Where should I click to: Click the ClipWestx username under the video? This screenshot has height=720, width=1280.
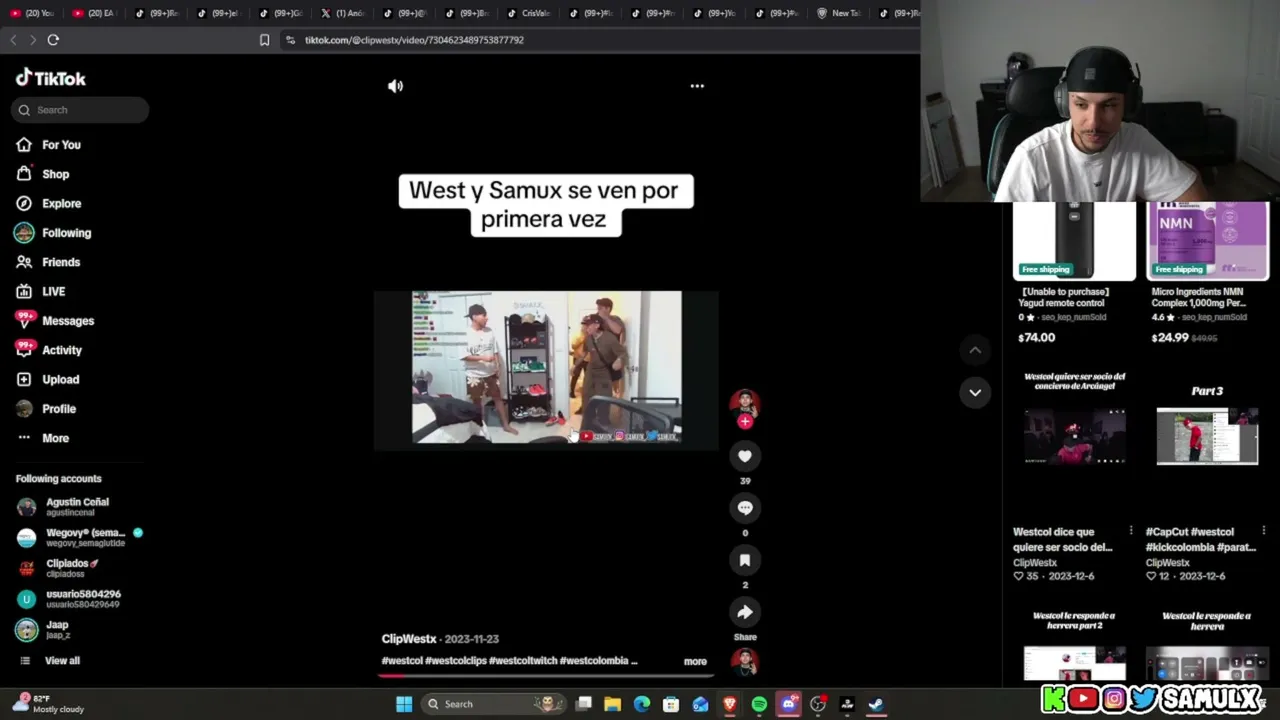[409, 639]
